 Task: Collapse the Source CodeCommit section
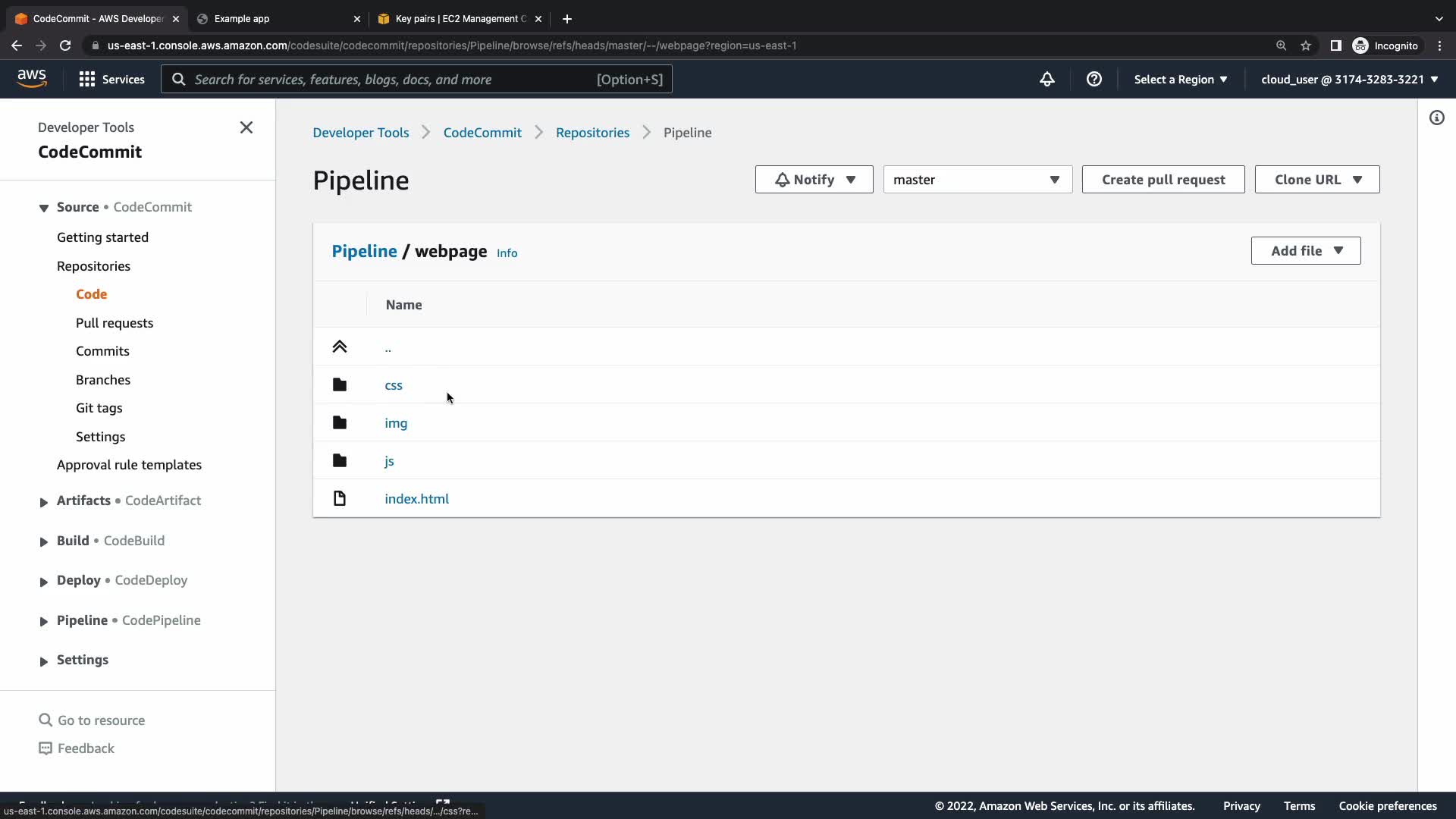44,208
